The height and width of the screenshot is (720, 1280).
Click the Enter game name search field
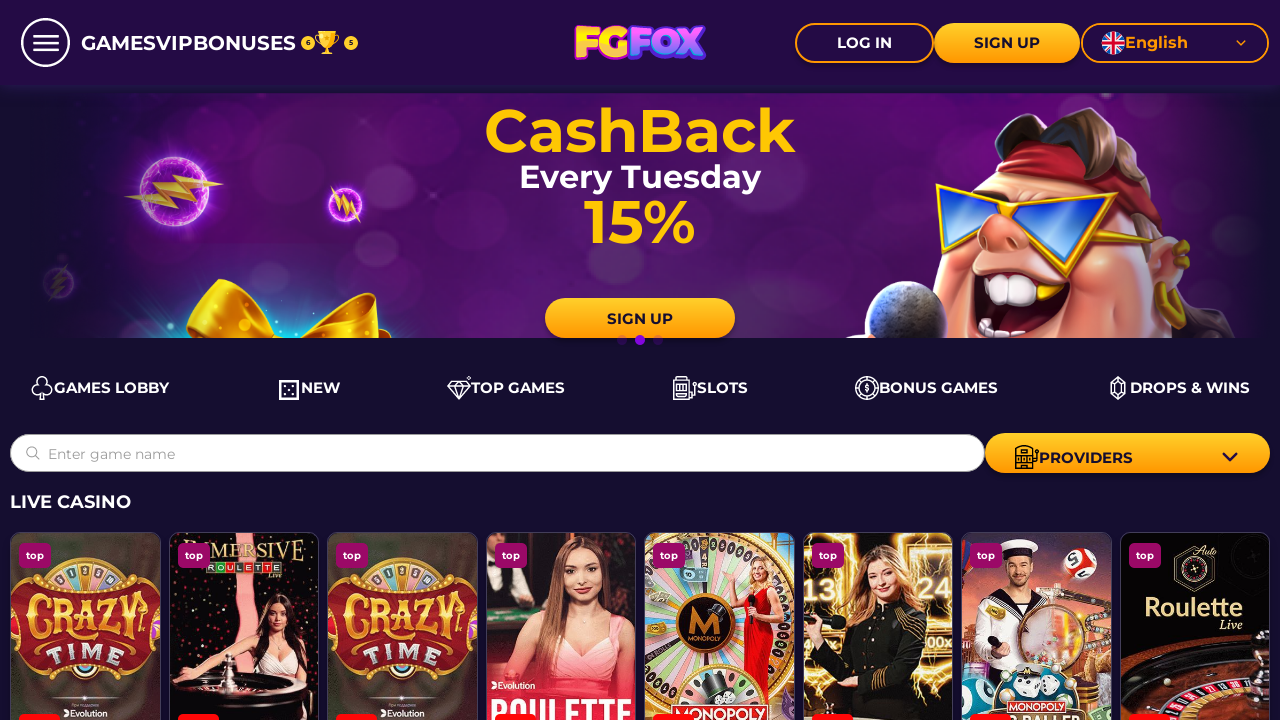coord(497,453)
